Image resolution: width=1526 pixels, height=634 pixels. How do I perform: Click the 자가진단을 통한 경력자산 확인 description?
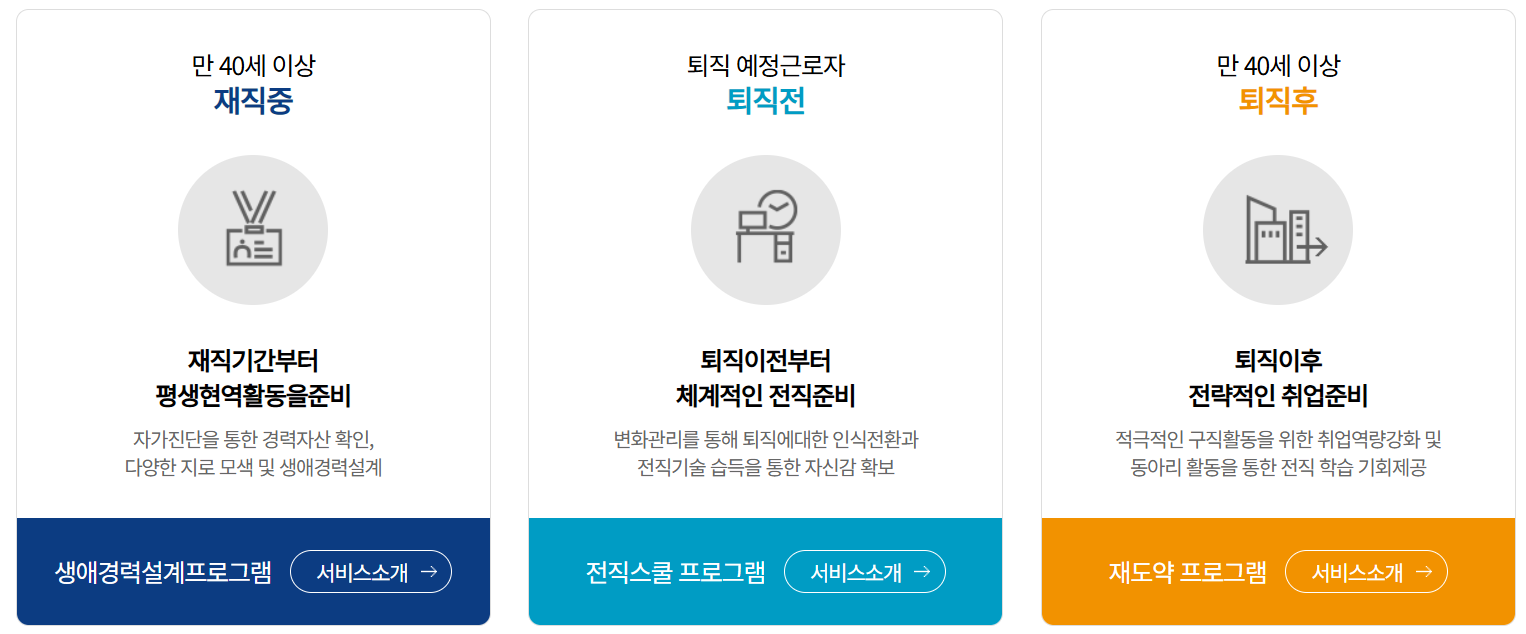(x=253, y=439)
